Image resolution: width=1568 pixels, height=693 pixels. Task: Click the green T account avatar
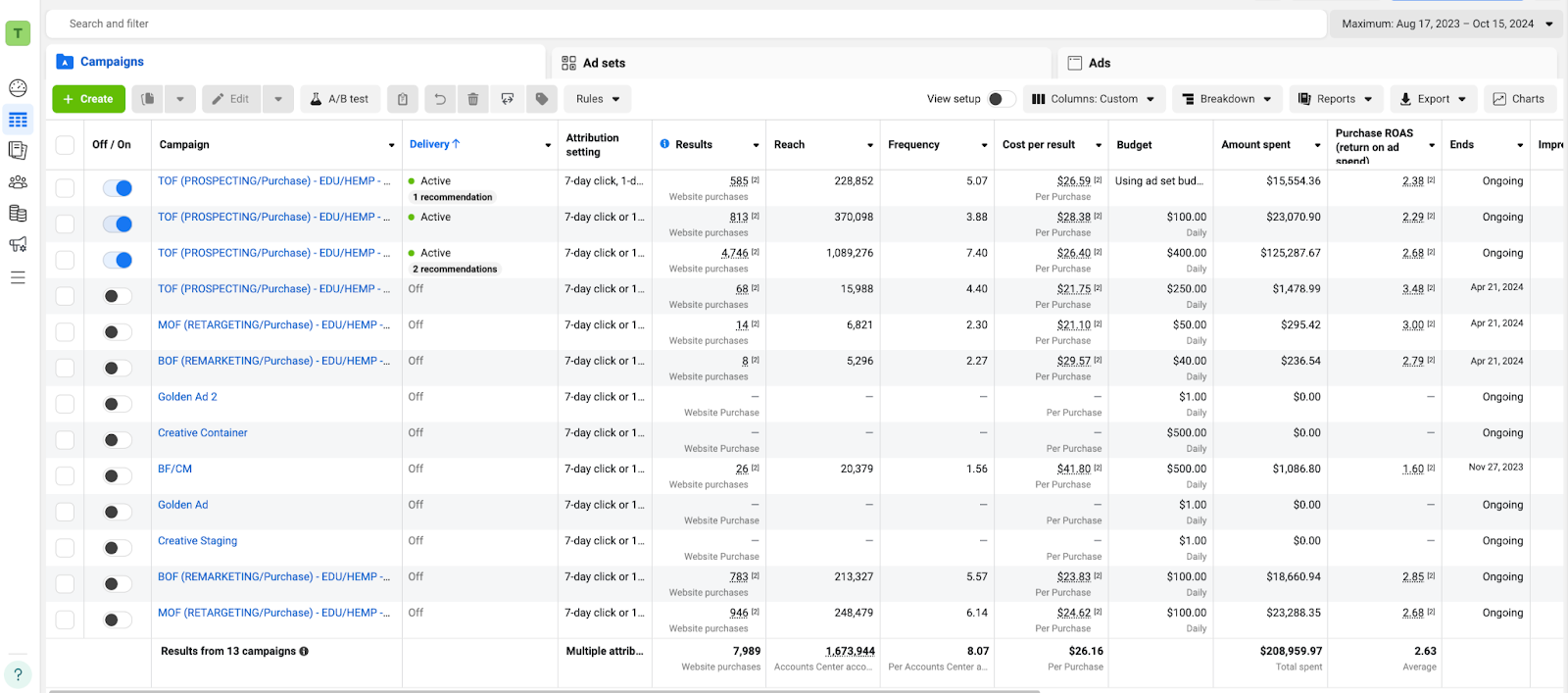click(x=18, y=33)
